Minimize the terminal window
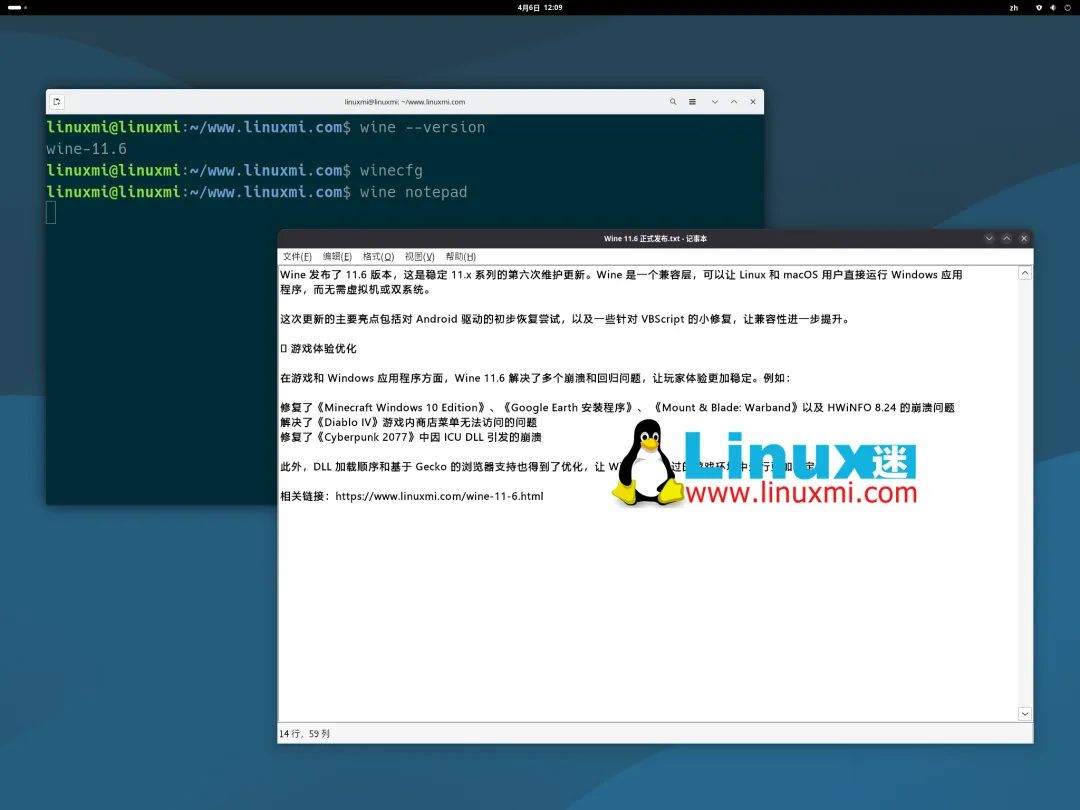Screen dimensions: 1080x810 coord(715,101)
